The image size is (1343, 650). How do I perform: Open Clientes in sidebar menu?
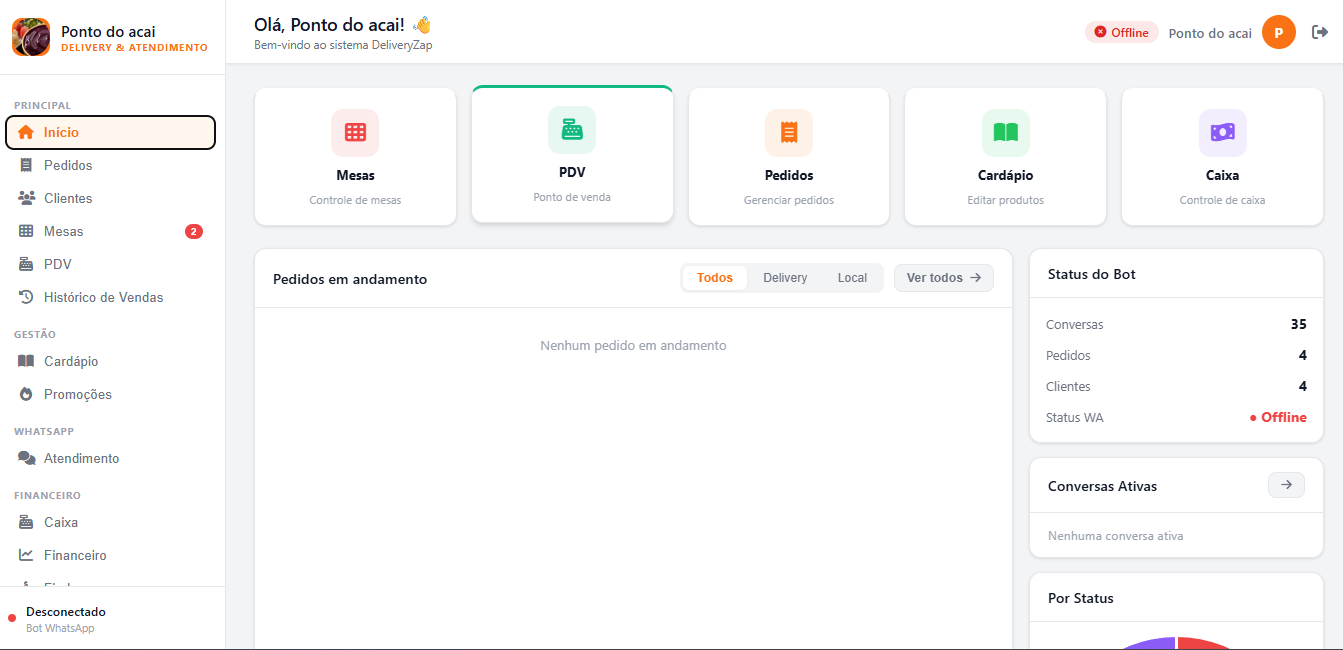pyautogui.click(x=110, y=198)
